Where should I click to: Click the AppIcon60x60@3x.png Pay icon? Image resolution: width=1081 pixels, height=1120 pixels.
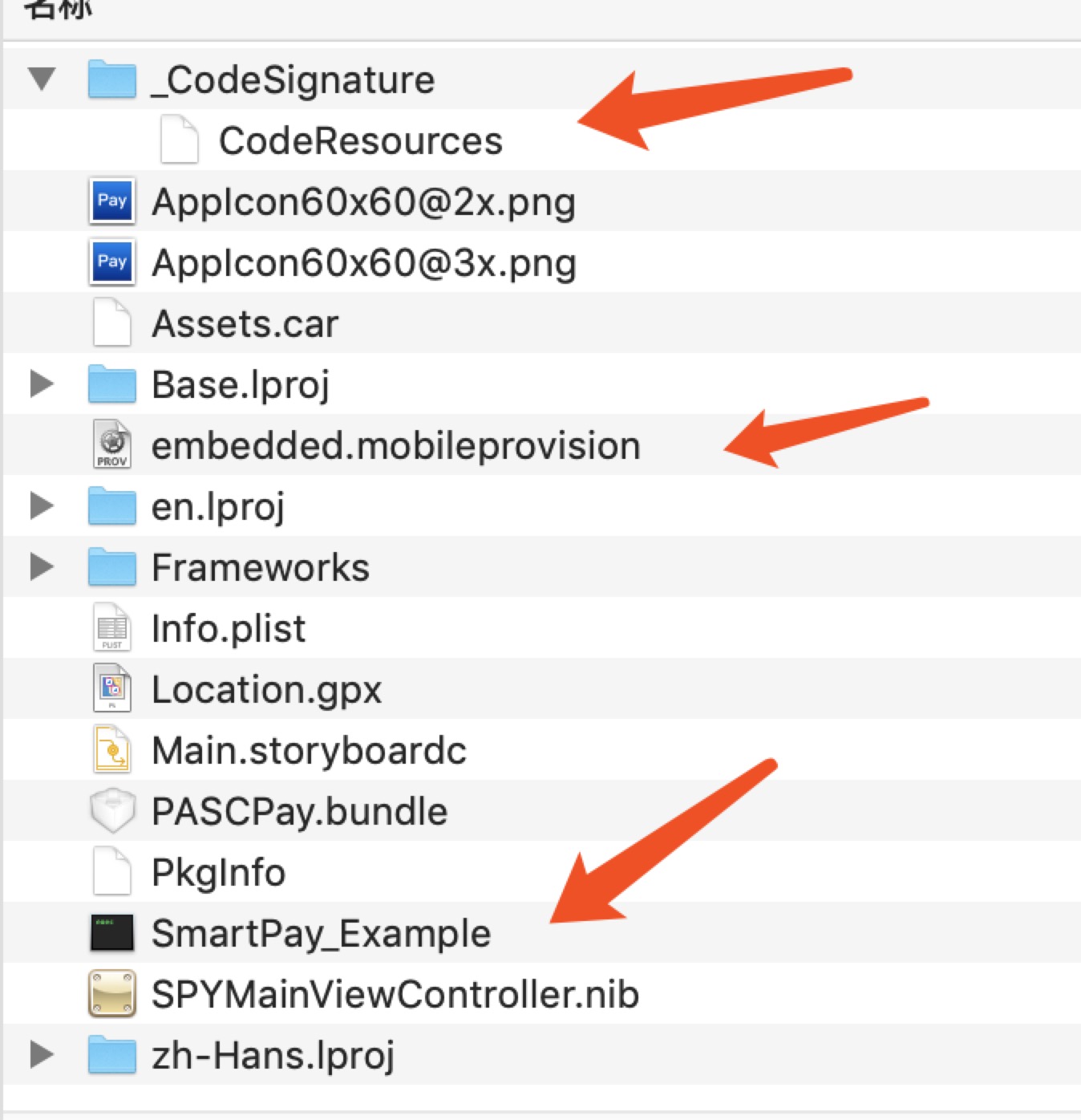click(x=111, y=262)
